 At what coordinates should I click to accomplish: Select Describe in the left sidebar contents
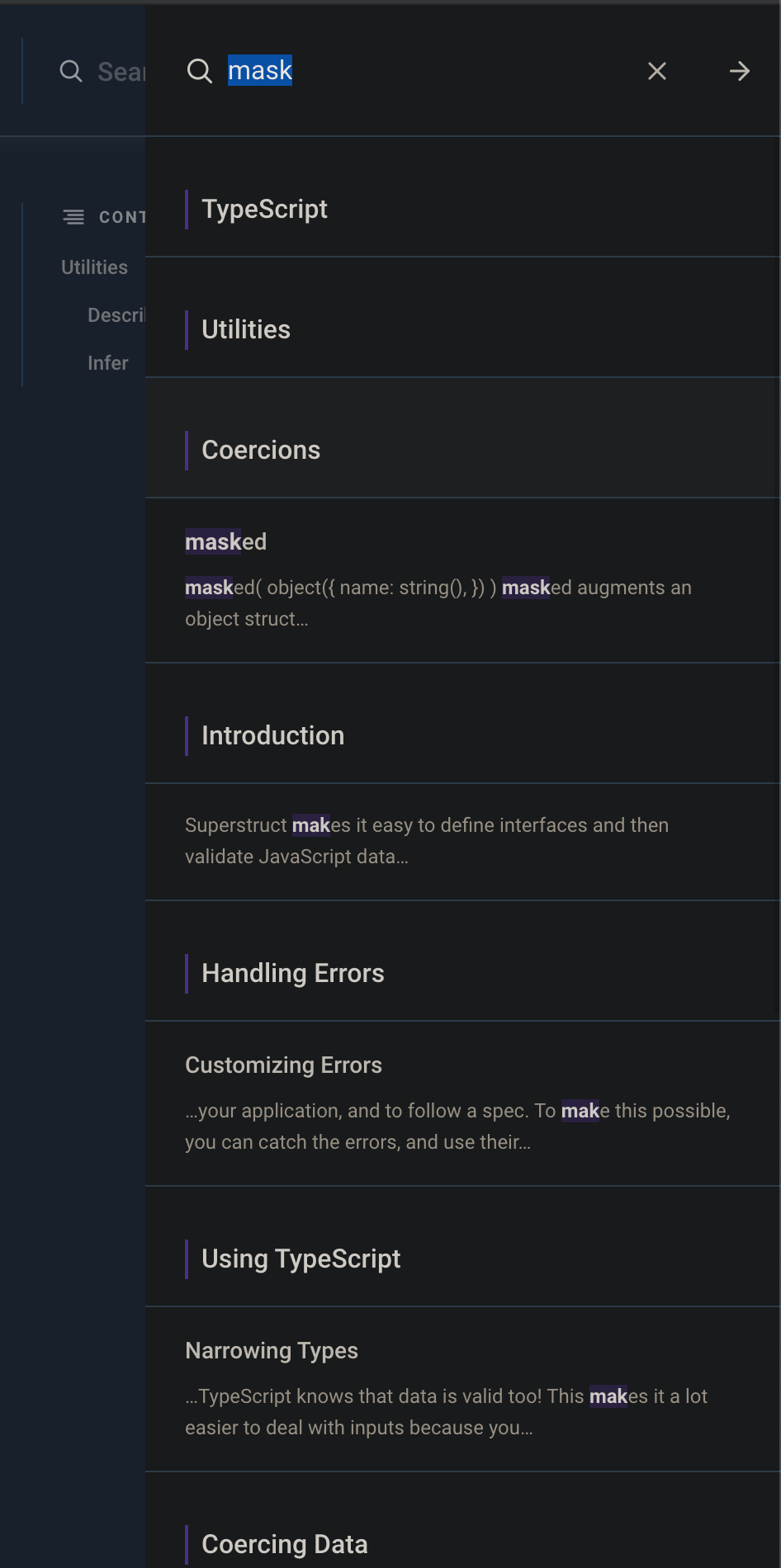tap(120, 314)
